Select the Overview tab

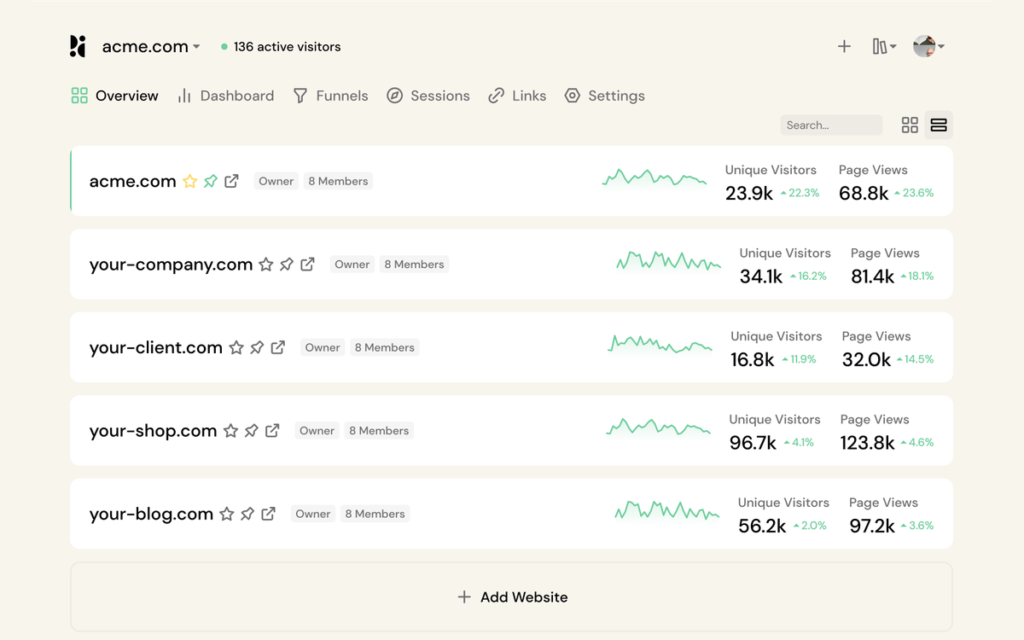115,96
